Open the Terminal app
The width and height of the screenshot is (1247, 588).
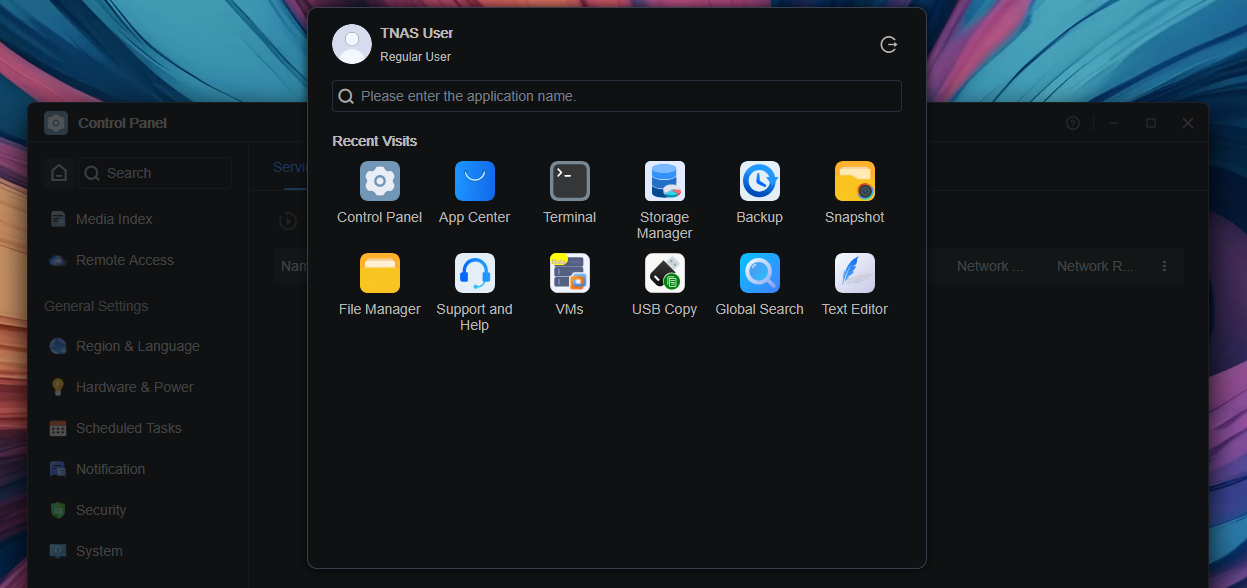coord(569,181)
